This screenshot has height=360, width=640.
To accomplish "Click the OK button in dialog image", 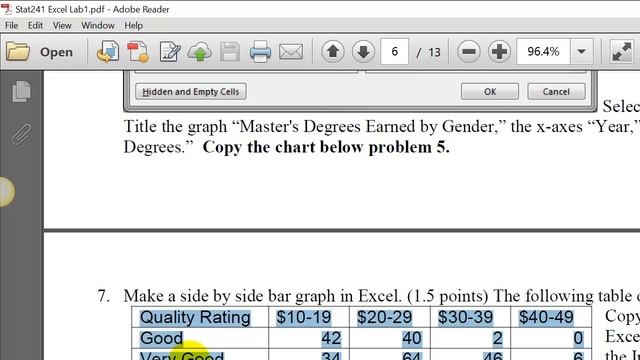I will click(490, 91).
